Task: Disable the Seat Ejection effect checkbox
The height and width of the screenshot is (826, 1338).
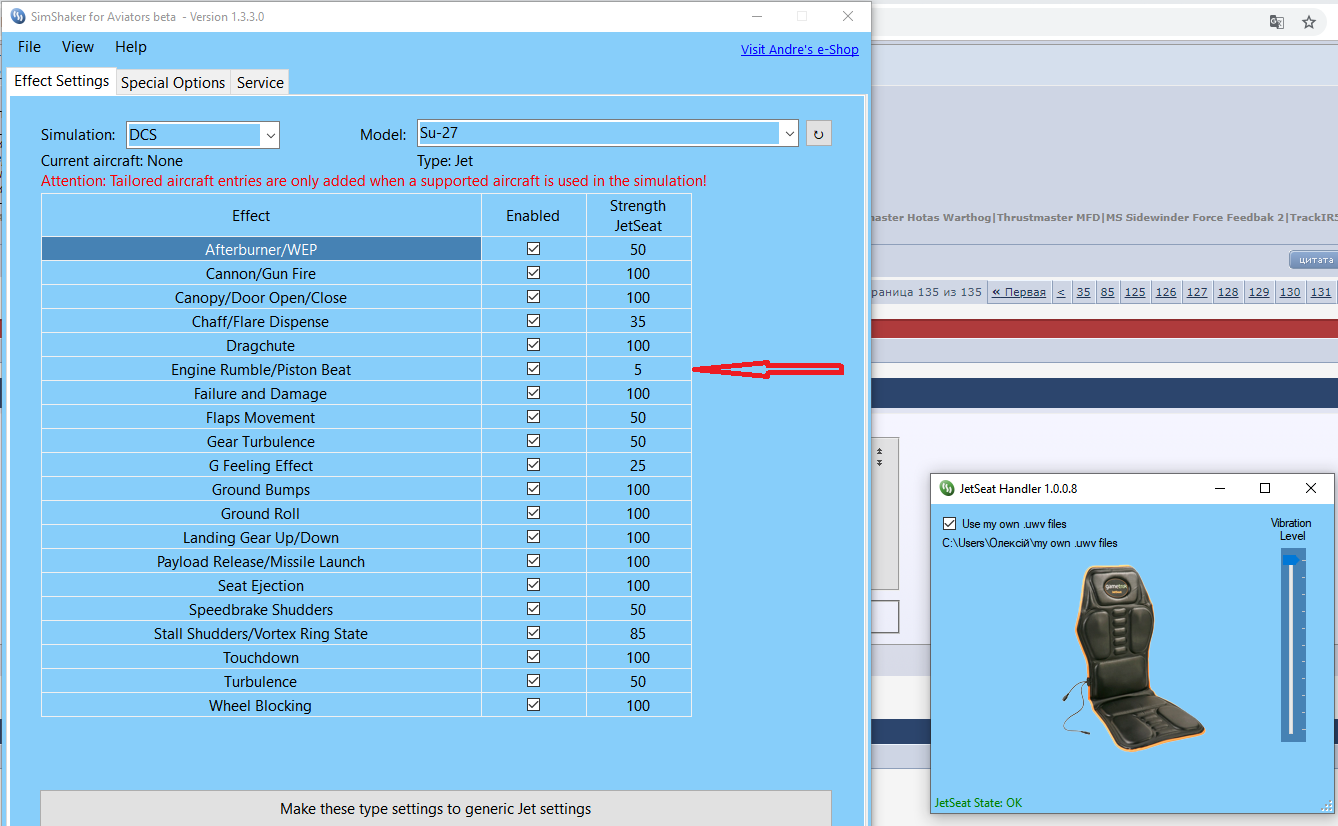Action: coord(533,585)
